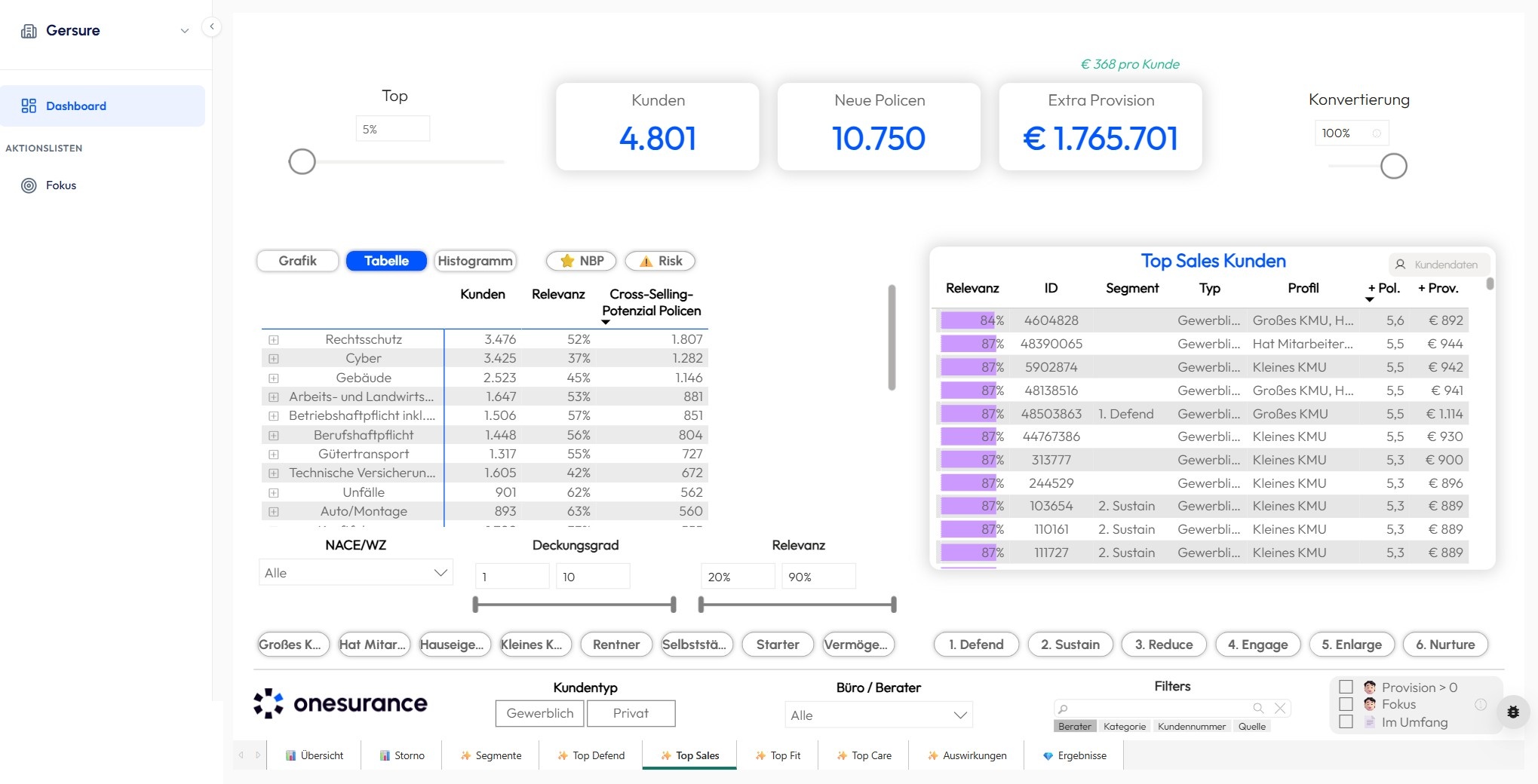
Task: Select Fokus under Aktionslisten
Action: click(x=61, y=185)
